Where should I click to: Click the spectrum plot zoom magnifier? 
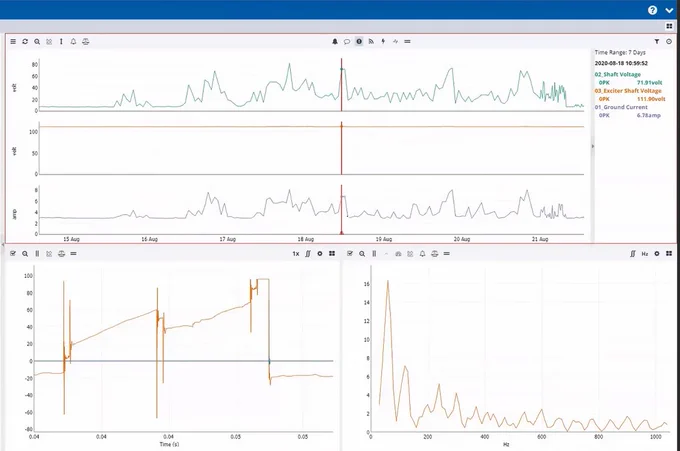coord(362,254)
